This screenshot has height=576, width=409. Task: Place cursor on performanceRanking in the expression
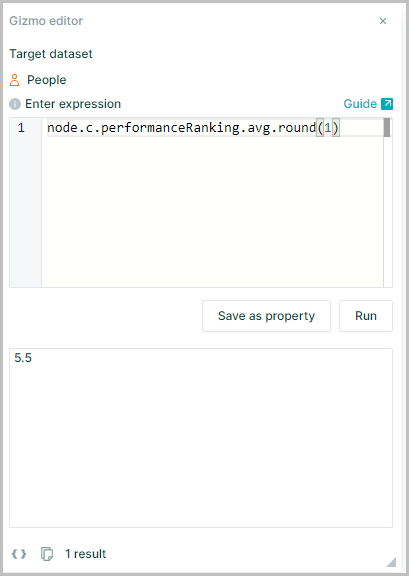click(170, 128)
